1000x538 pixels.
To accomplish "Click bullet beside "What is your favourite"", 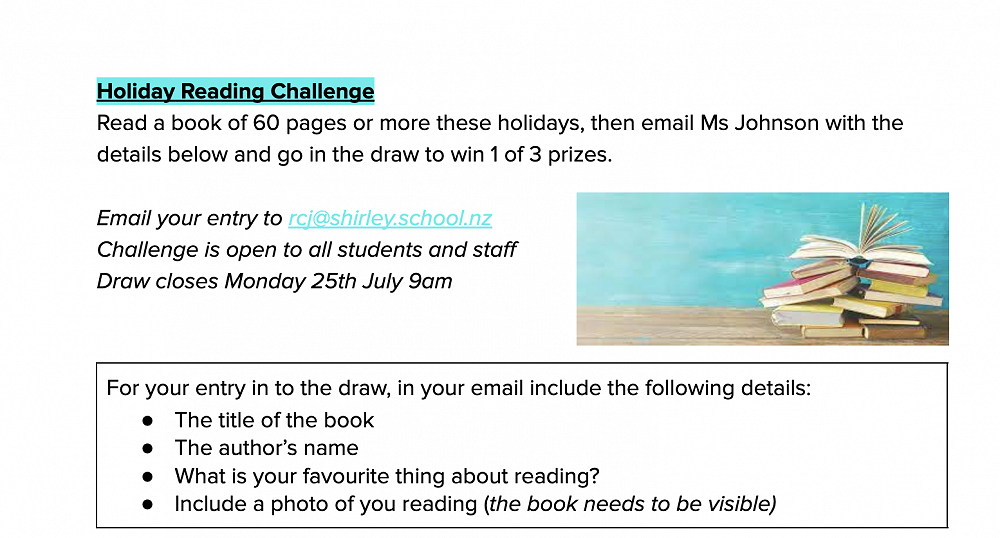I will coord(148,477).
